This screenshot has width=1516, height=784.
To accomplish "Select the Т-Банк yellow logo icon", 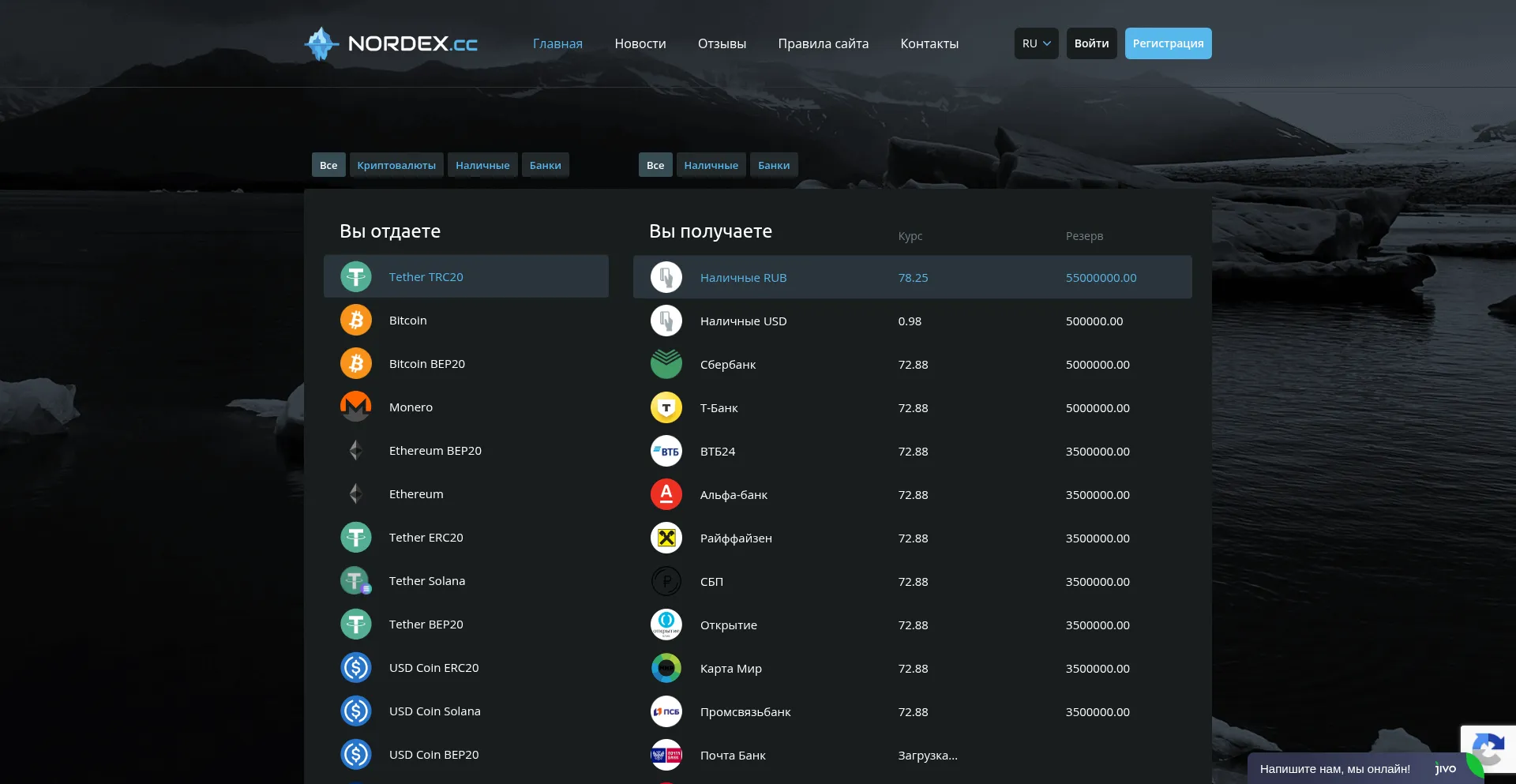I will pos(666,408).
